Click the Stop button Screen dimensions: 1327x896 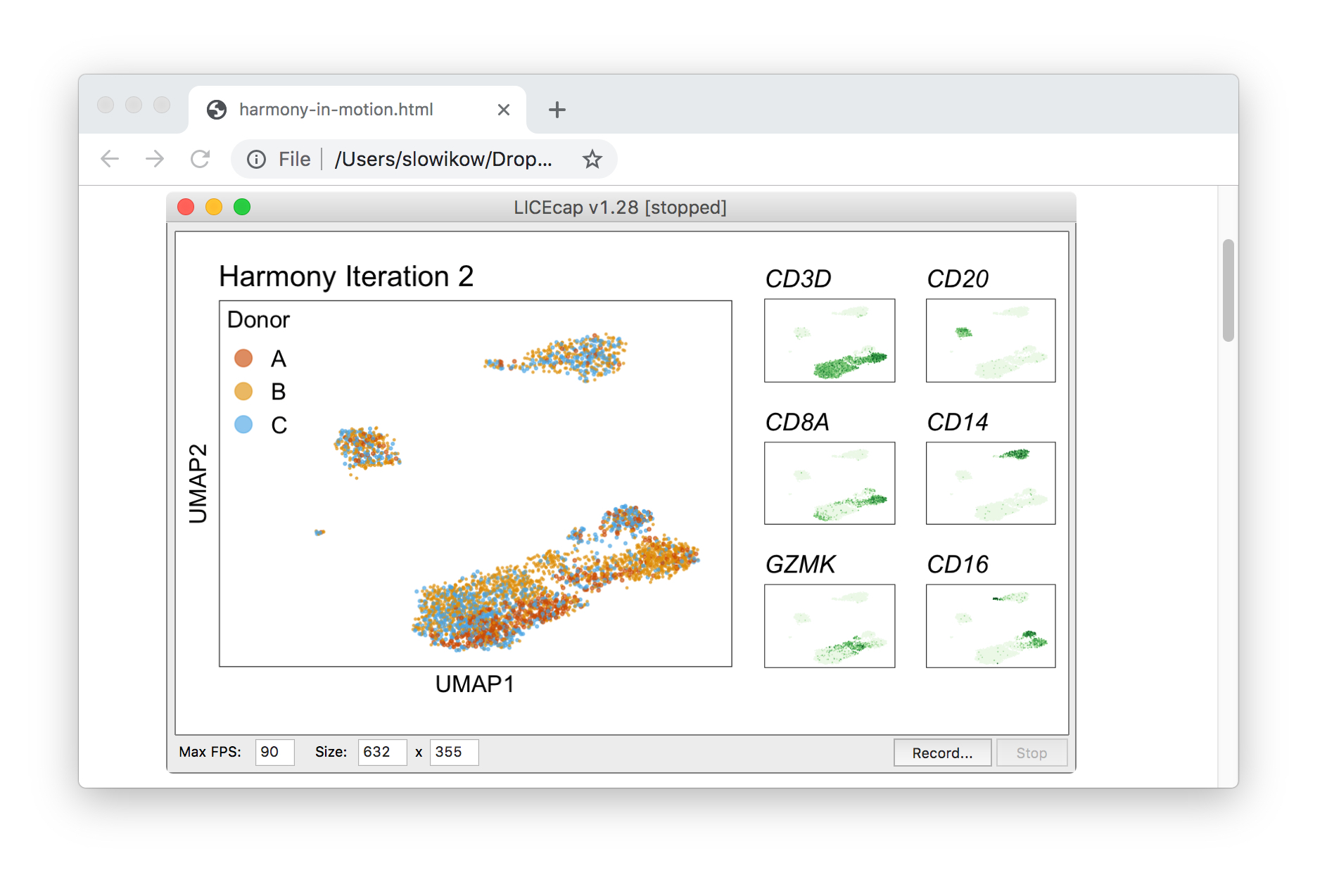pyautogui.click(x=1031, y=753)
